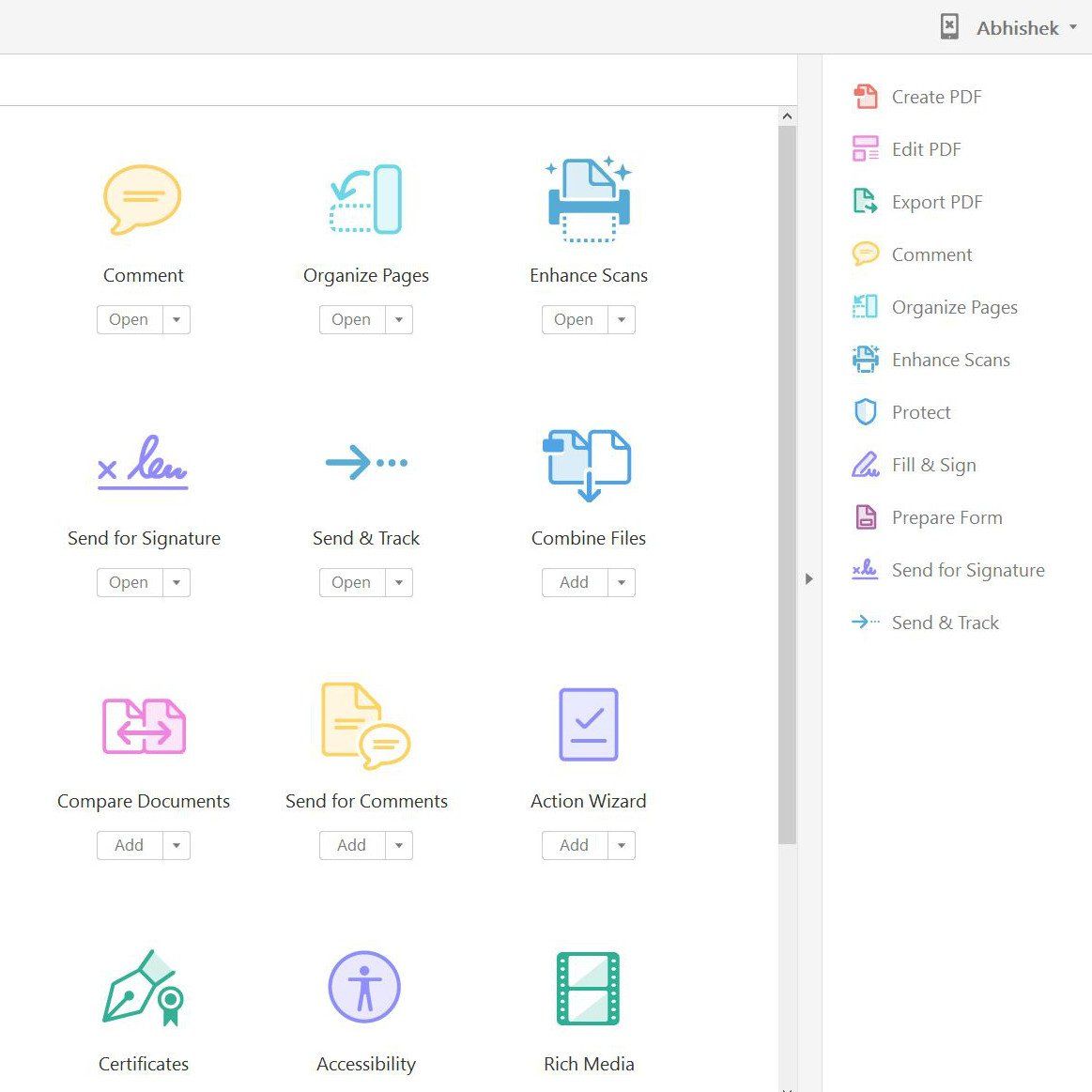Expand the Comment tool's Open dropdown arrow
Screen dimensions: 1092x1092
[x=177, y=319]
